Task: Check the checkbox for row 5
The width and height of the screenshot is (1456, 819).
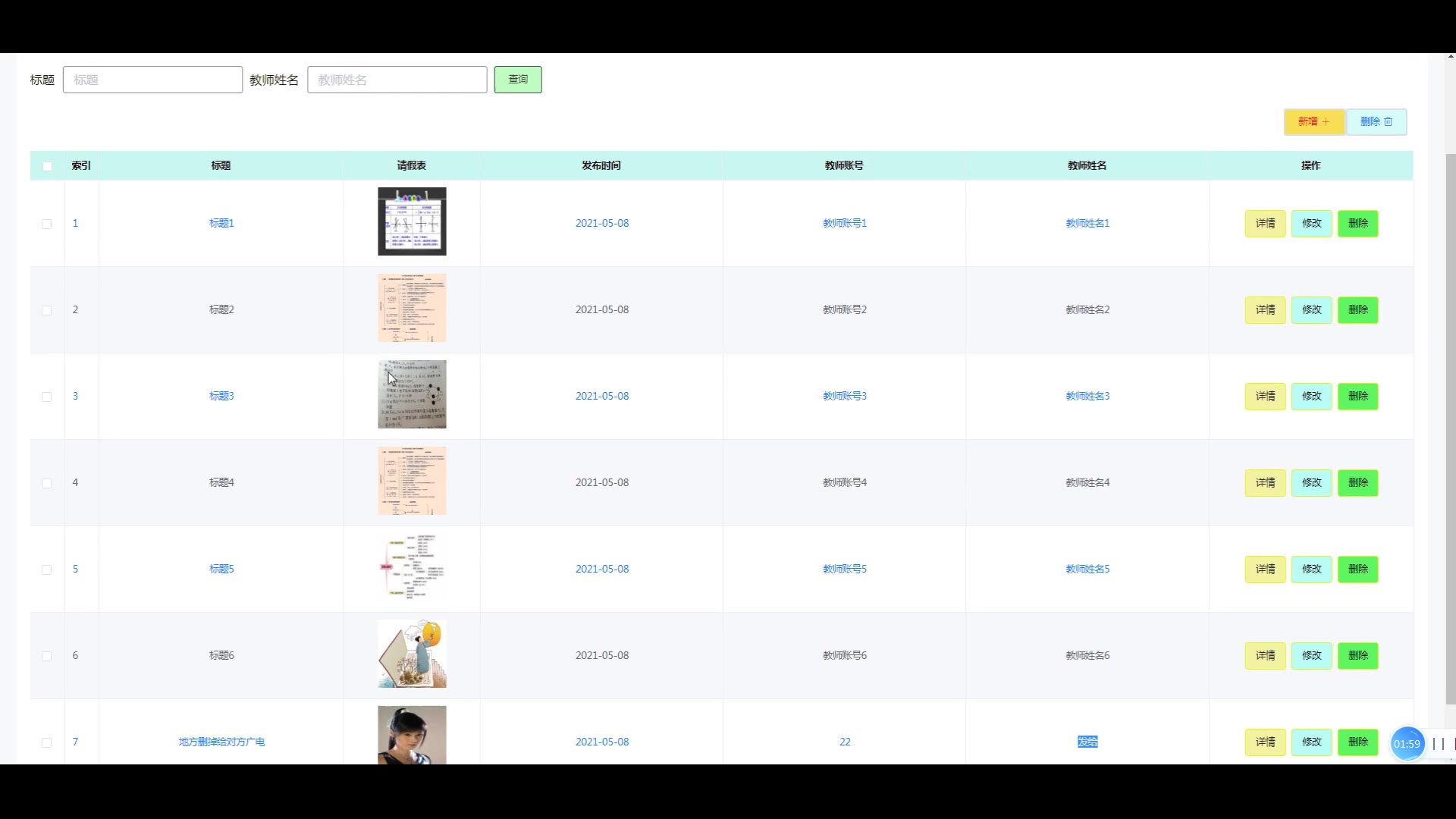Action: [x=47, y=570]
